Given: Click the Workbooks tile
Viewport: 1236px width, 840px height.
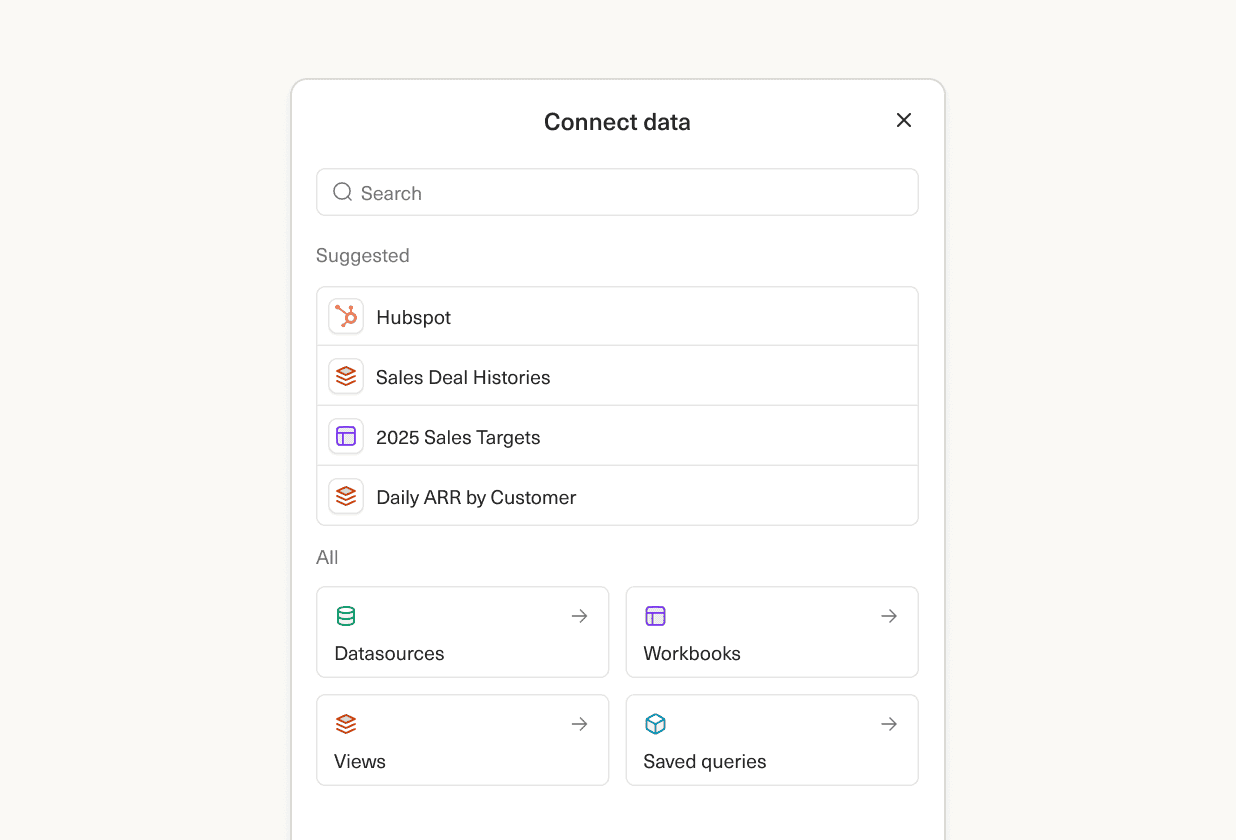Looking at the screenshot, I should coord(772,632).
